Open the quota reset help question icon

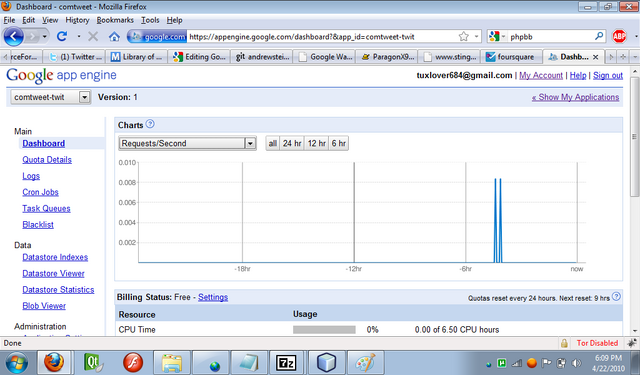tap(616, 297)
